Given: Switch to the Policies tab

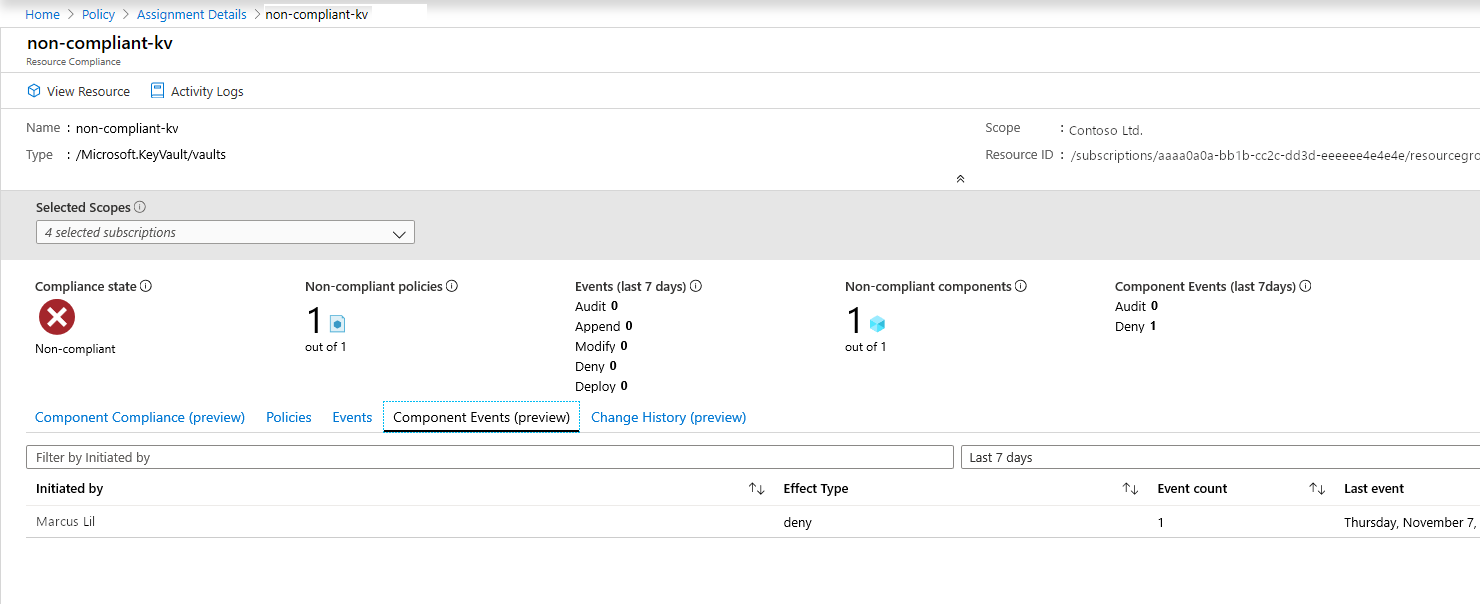Looking at the screenshot, I should (288, 417).
